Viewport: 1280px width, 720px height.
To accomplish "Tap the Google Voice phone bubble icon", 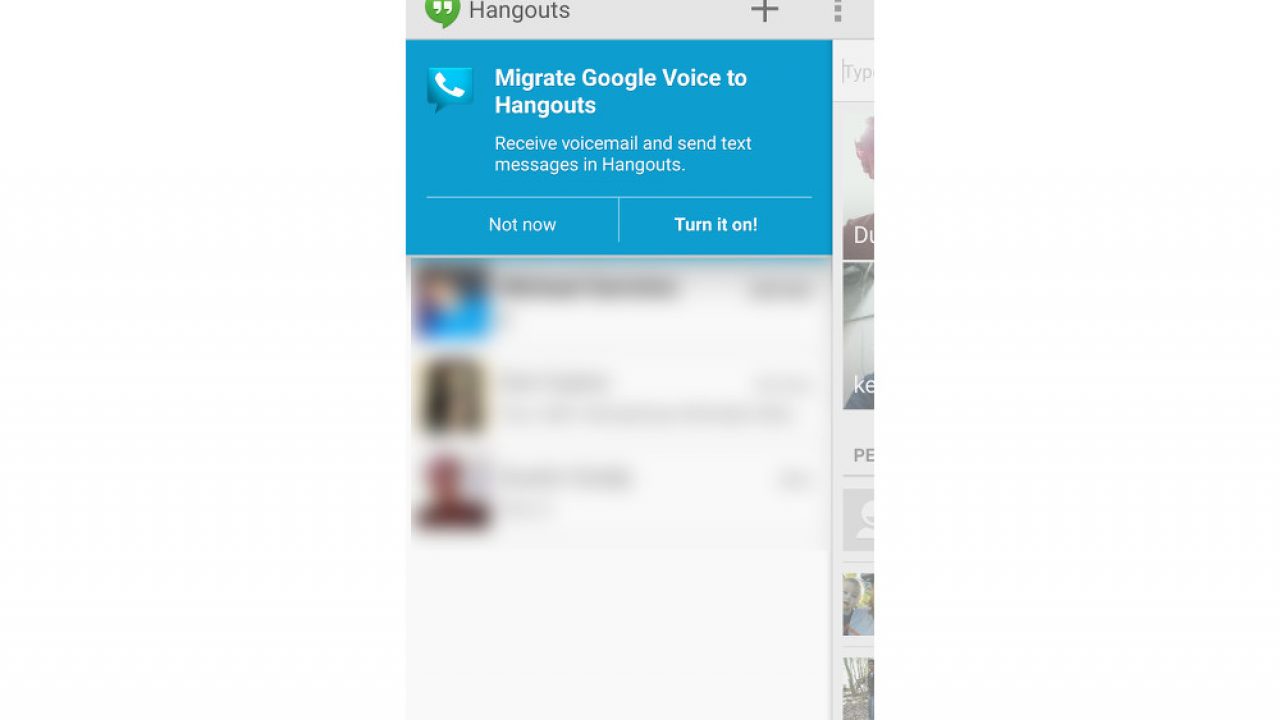I will pyautogui.click(x=450, y=89).
